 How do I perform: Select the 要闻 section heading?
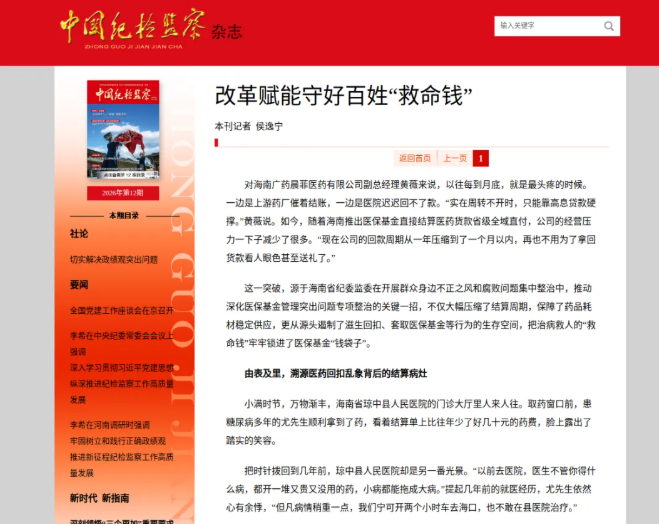79,284
